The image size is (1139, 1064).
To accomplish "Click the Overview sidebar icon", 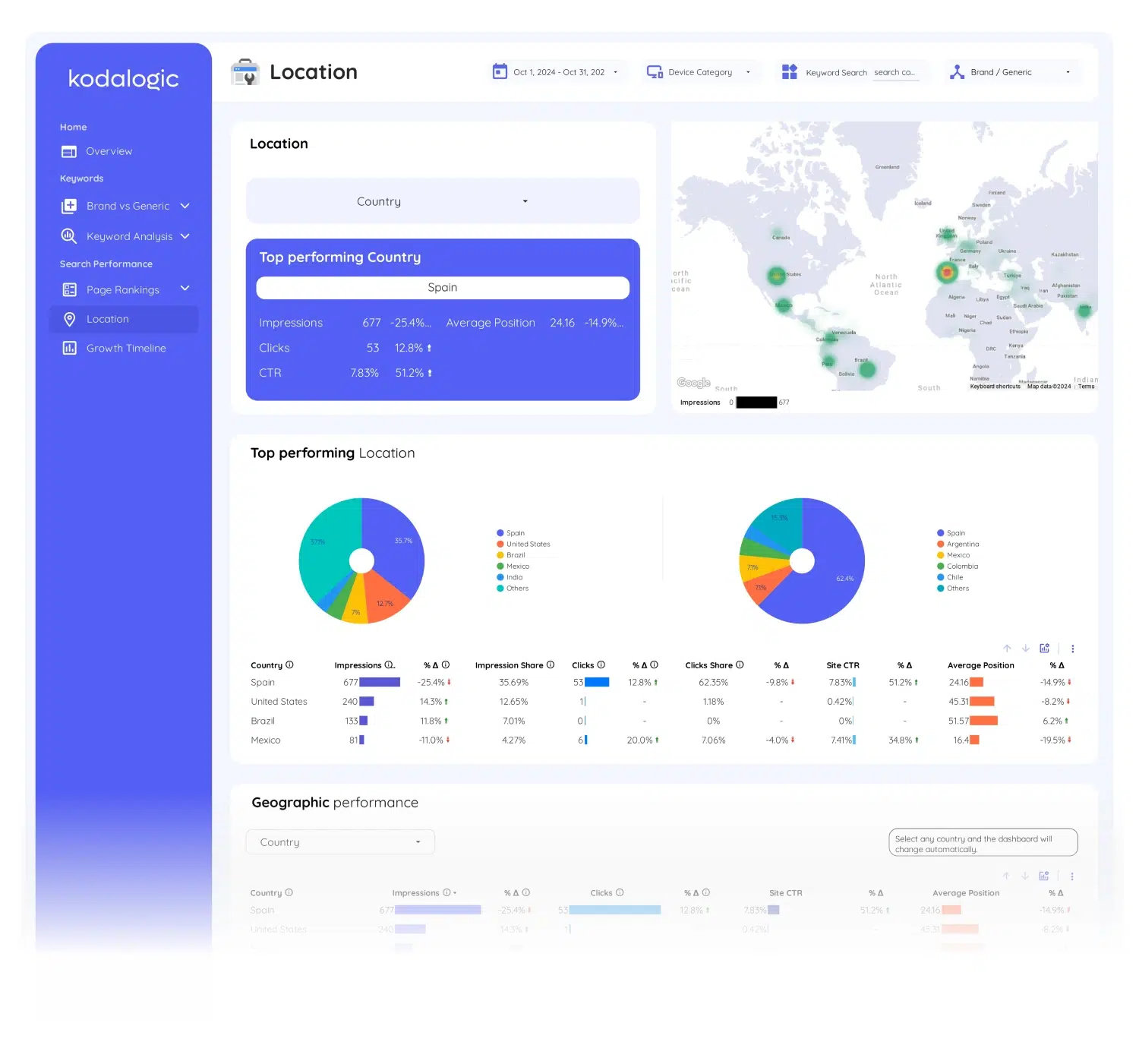I will pos(69,152).
